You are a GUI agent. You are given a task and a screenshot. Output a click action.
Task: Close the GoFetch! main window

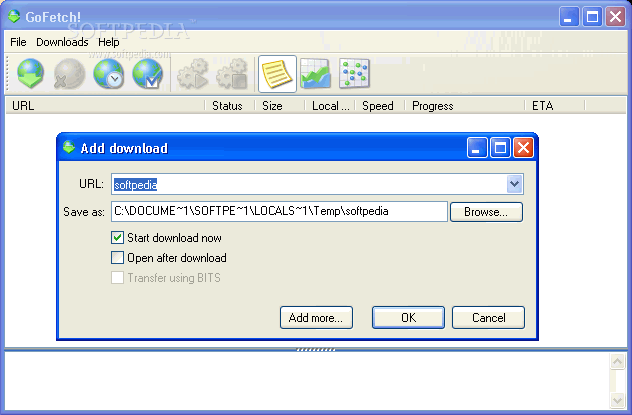coord(615,17)
